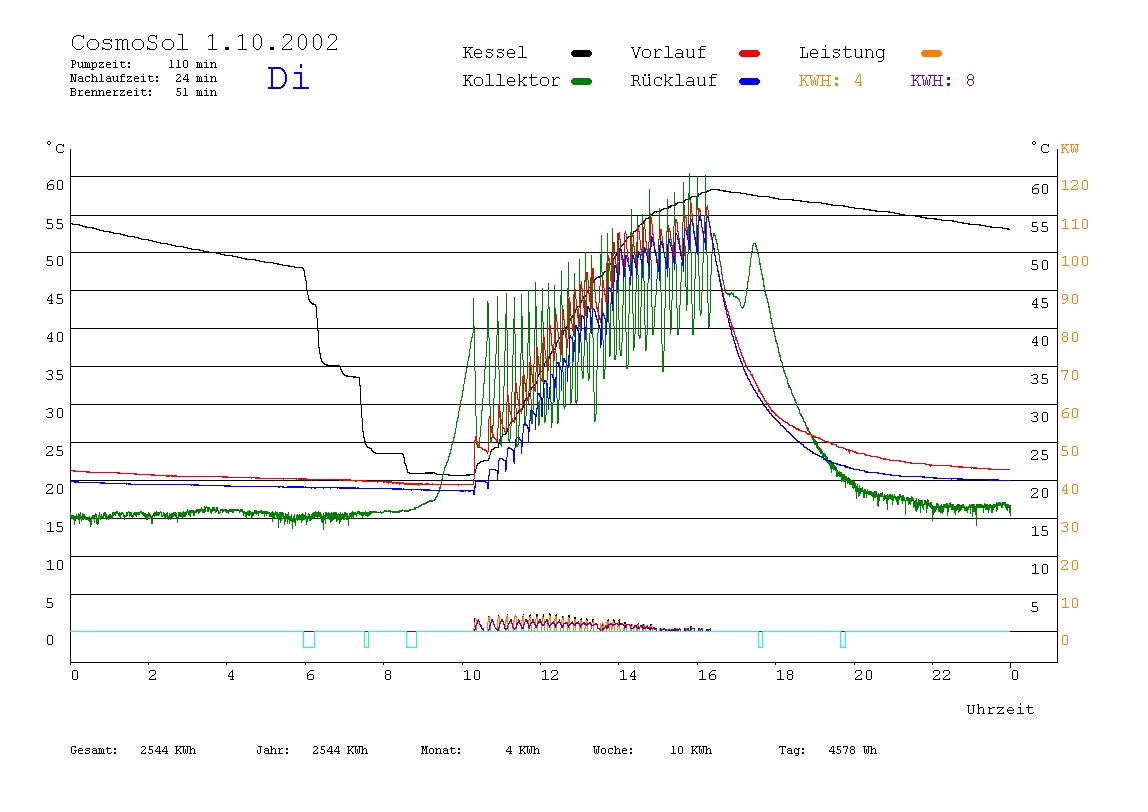The width and height of the screenshot is (1148, 812).
Task: Click the 'Nachlaufzeit:' label
Action: point(114,78)
